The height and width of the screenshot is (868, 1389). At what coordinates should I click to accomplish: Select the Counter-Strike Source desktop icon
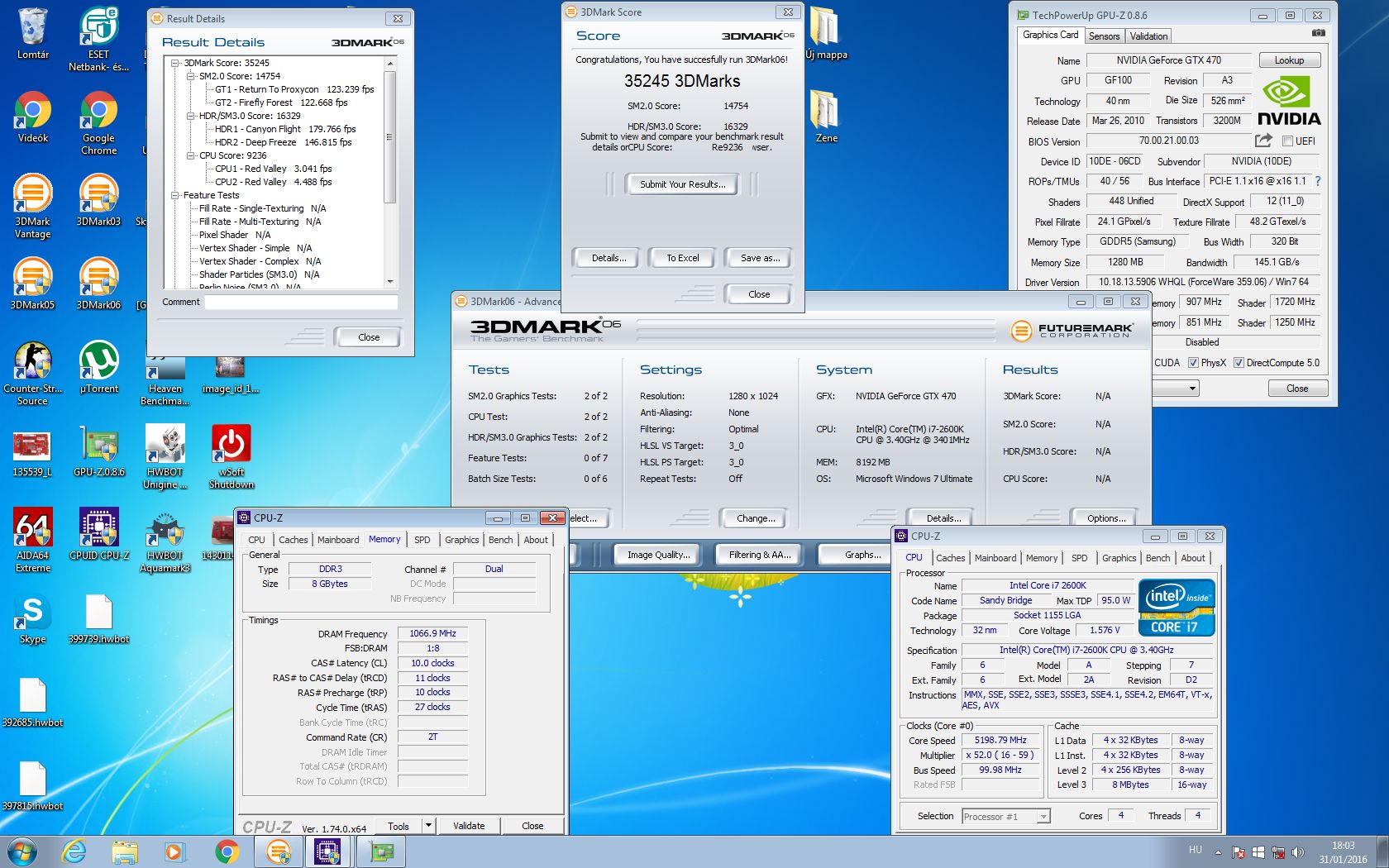[x=33, y=374]
